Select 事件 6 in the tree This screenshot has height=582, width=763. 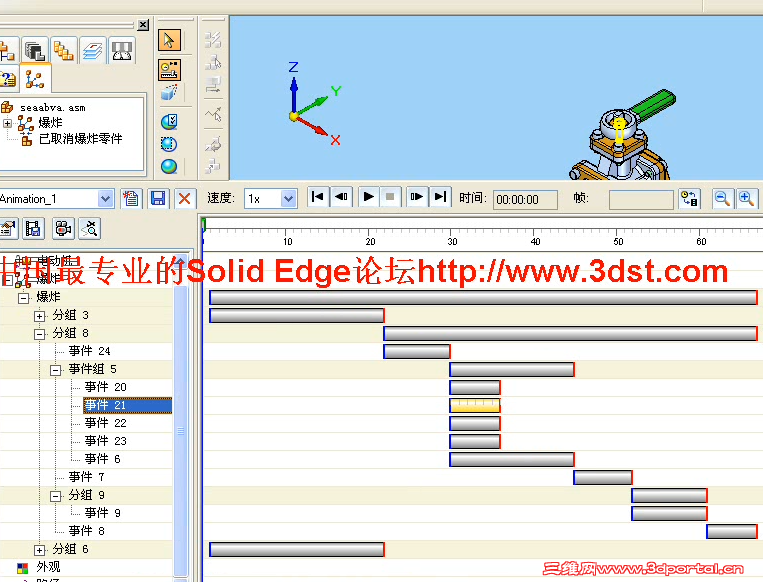click(x=102, y=459)
